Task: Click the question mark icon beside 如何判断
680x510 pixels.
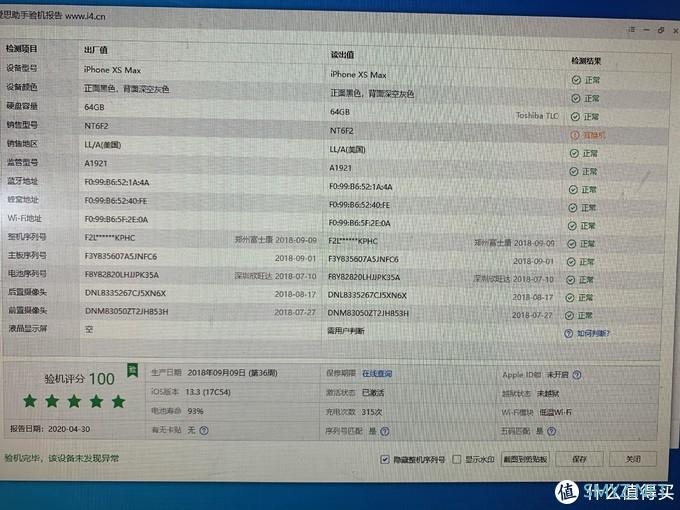Action: tap(569, 333)
